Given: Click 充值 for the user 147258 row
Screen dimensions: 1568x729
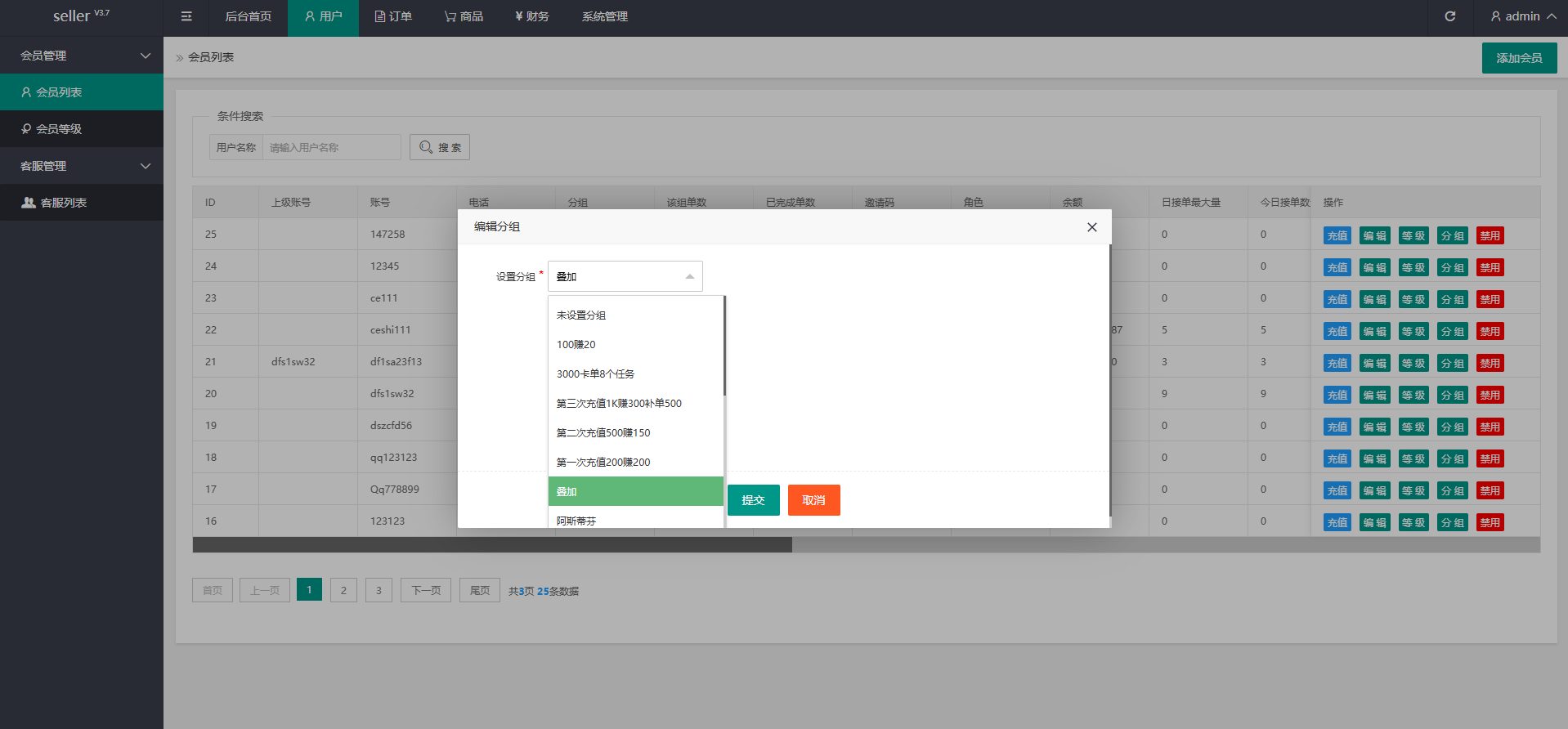Looking at the screenshot, I should coord(1337,235).
